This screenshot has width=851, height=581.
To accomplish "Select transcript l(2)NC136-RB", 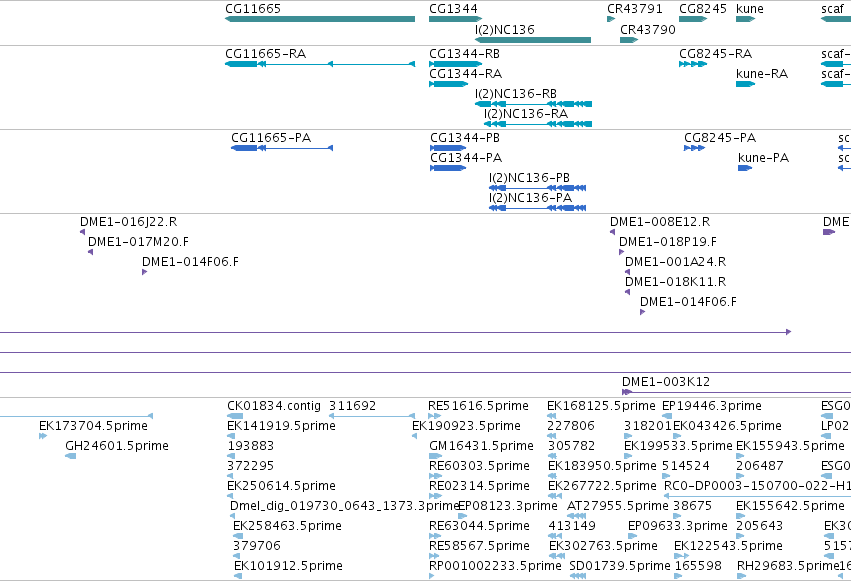I will coord(534,104).
